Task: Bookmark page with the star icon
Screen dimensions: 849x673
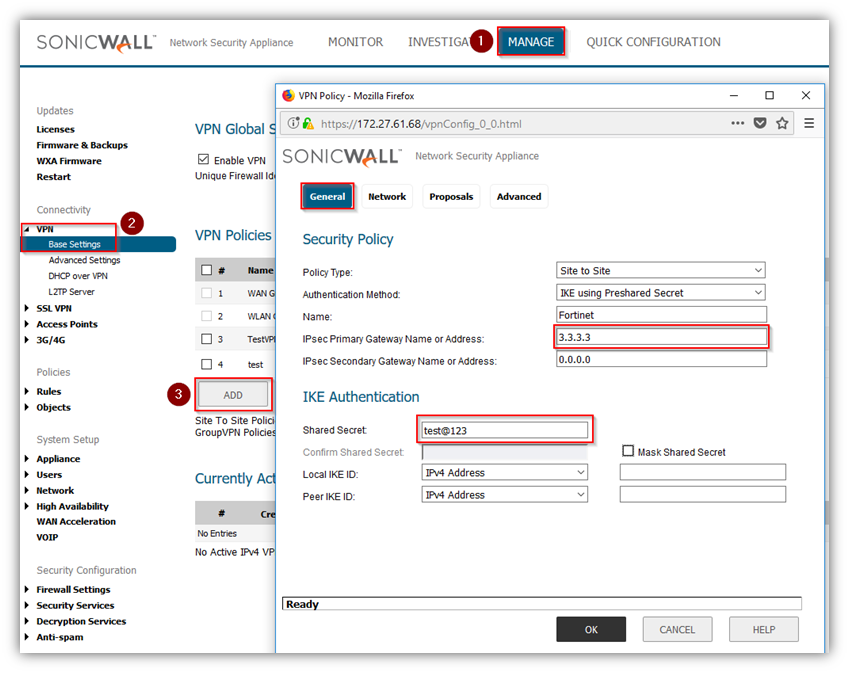Action: [782, 123]
